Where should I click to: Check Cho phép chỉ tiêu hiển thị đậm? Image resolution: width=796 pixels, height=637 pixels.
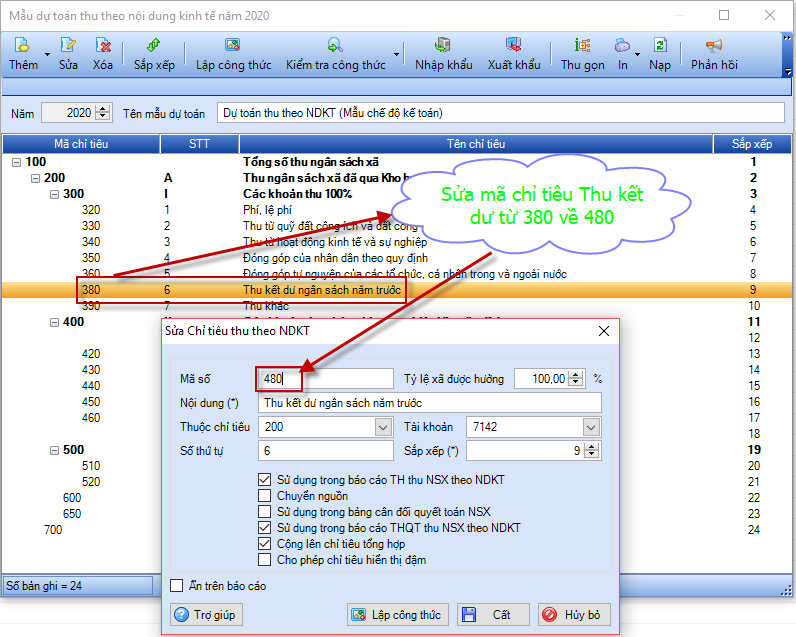[264, 559]
